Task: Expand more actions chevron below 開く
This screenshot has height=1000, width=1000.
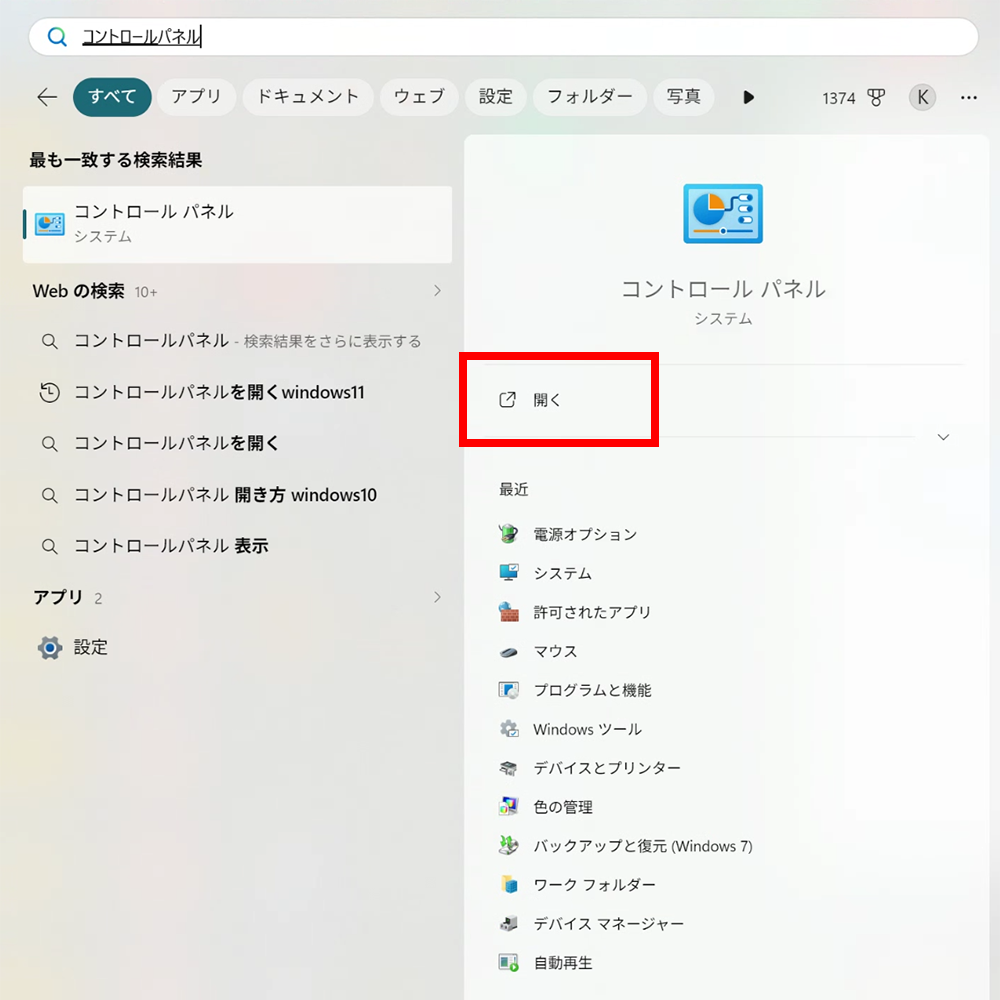Action: point(943,437)
